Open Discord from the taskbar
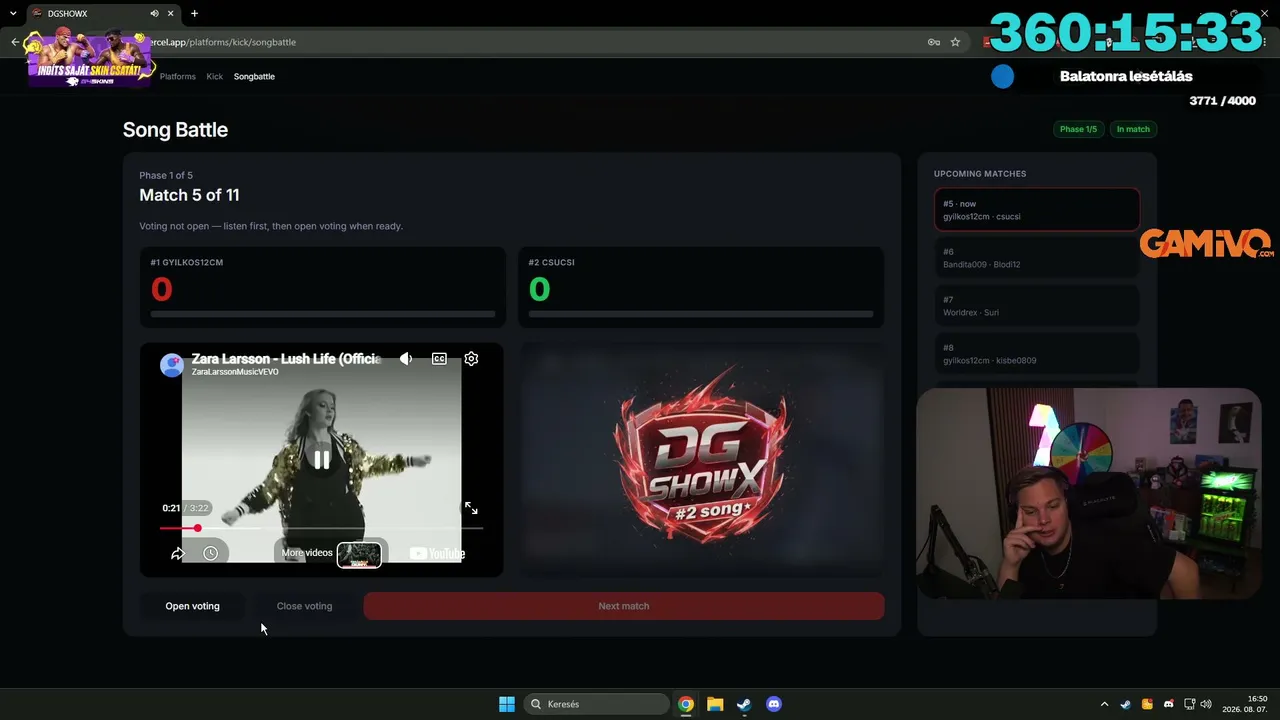 click(x=773, y=704)
